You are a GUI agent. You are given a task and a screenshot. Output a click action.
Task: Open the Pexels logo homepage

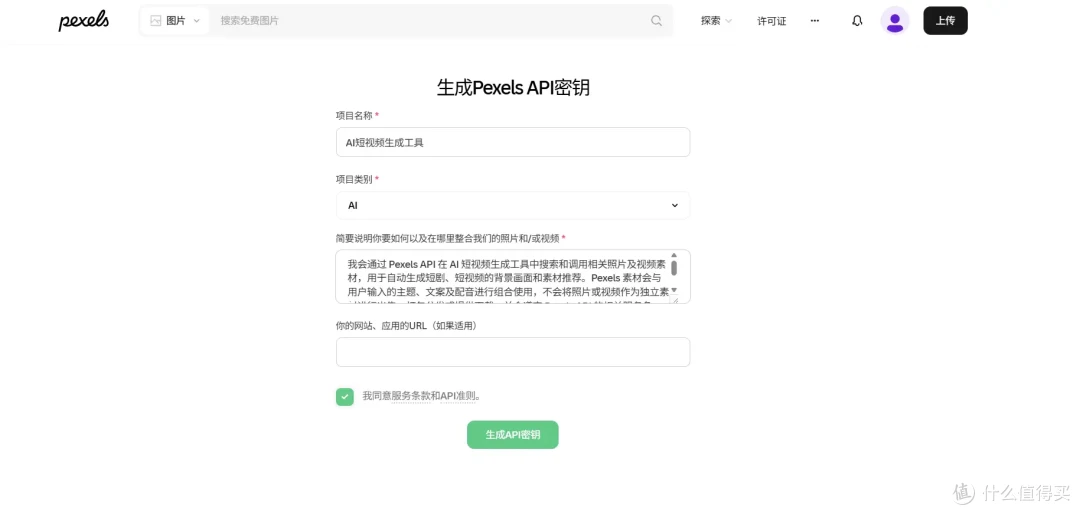coord(83,21)
